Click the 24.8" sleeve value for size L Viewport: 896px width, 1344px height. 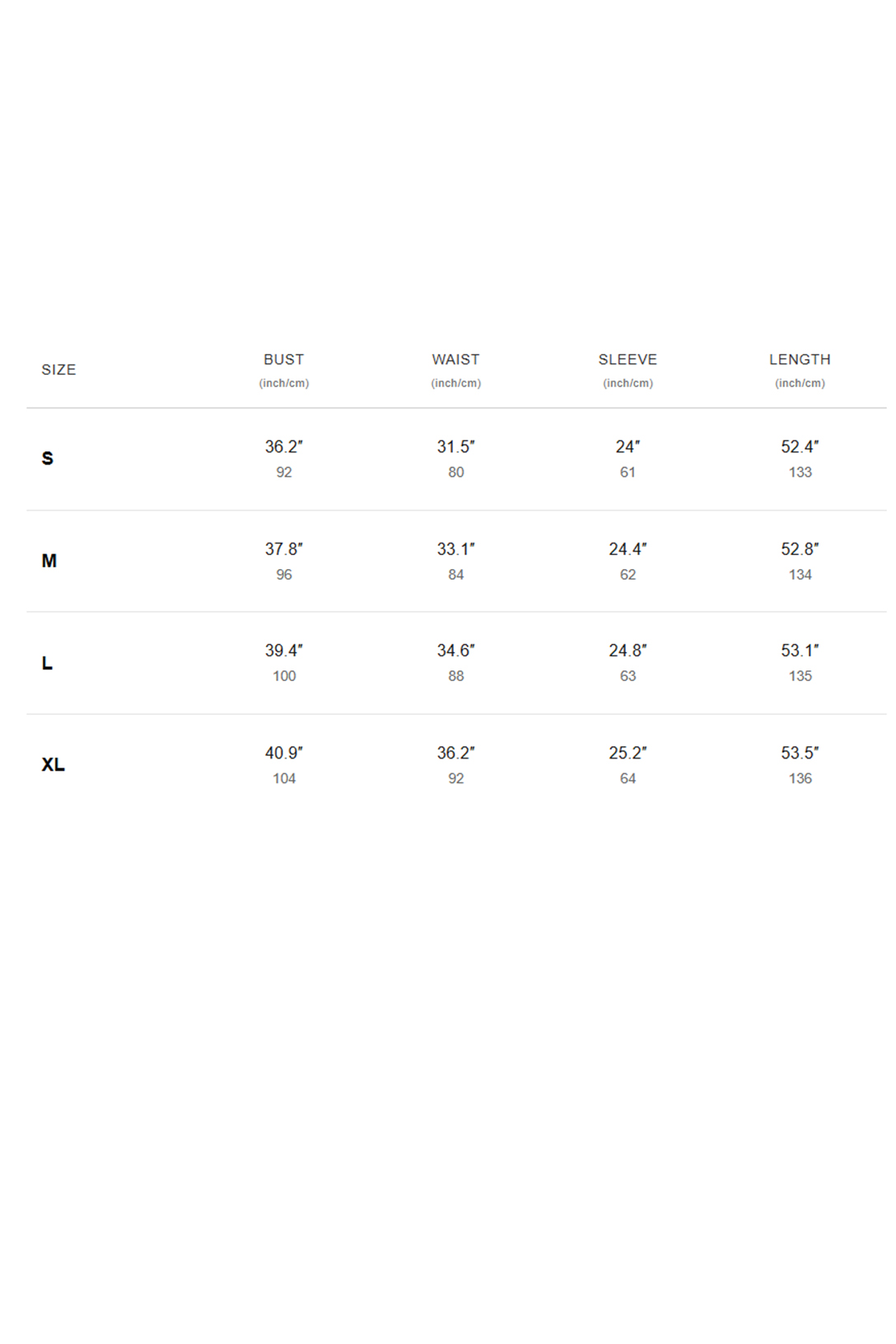[628, 651]
